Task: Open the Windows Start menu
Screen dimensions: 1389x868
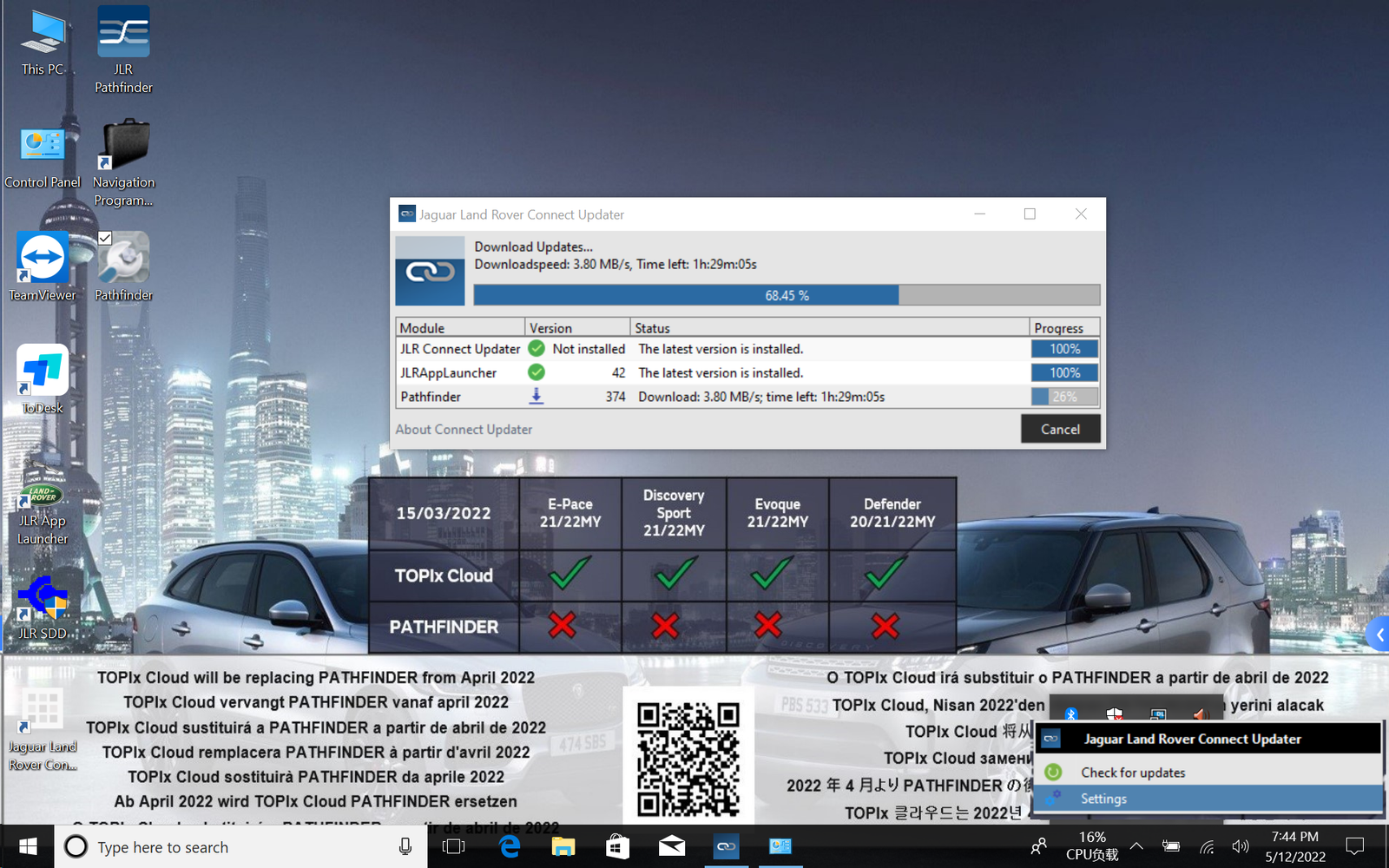Action: pos(27,846)
